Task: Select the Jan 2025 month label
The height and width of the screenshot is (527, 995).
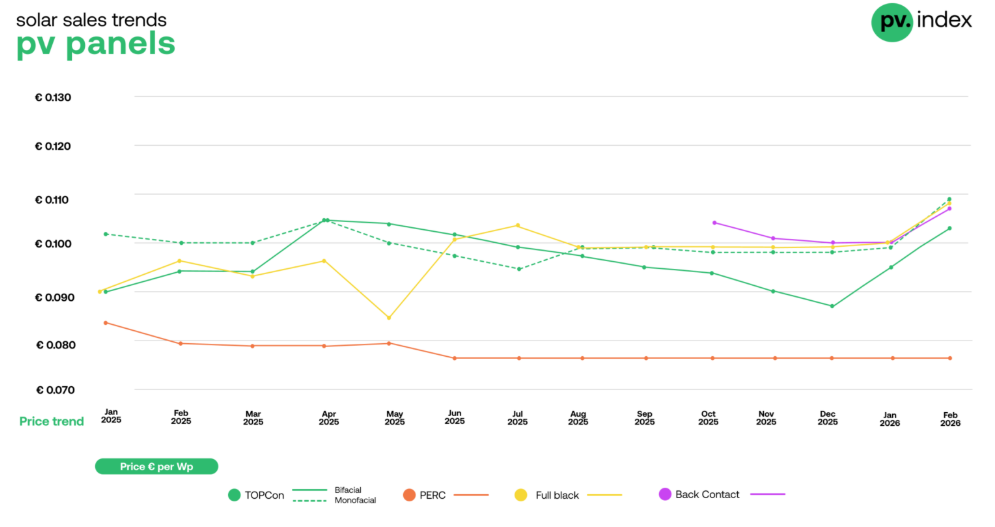Action: [110, 417]
